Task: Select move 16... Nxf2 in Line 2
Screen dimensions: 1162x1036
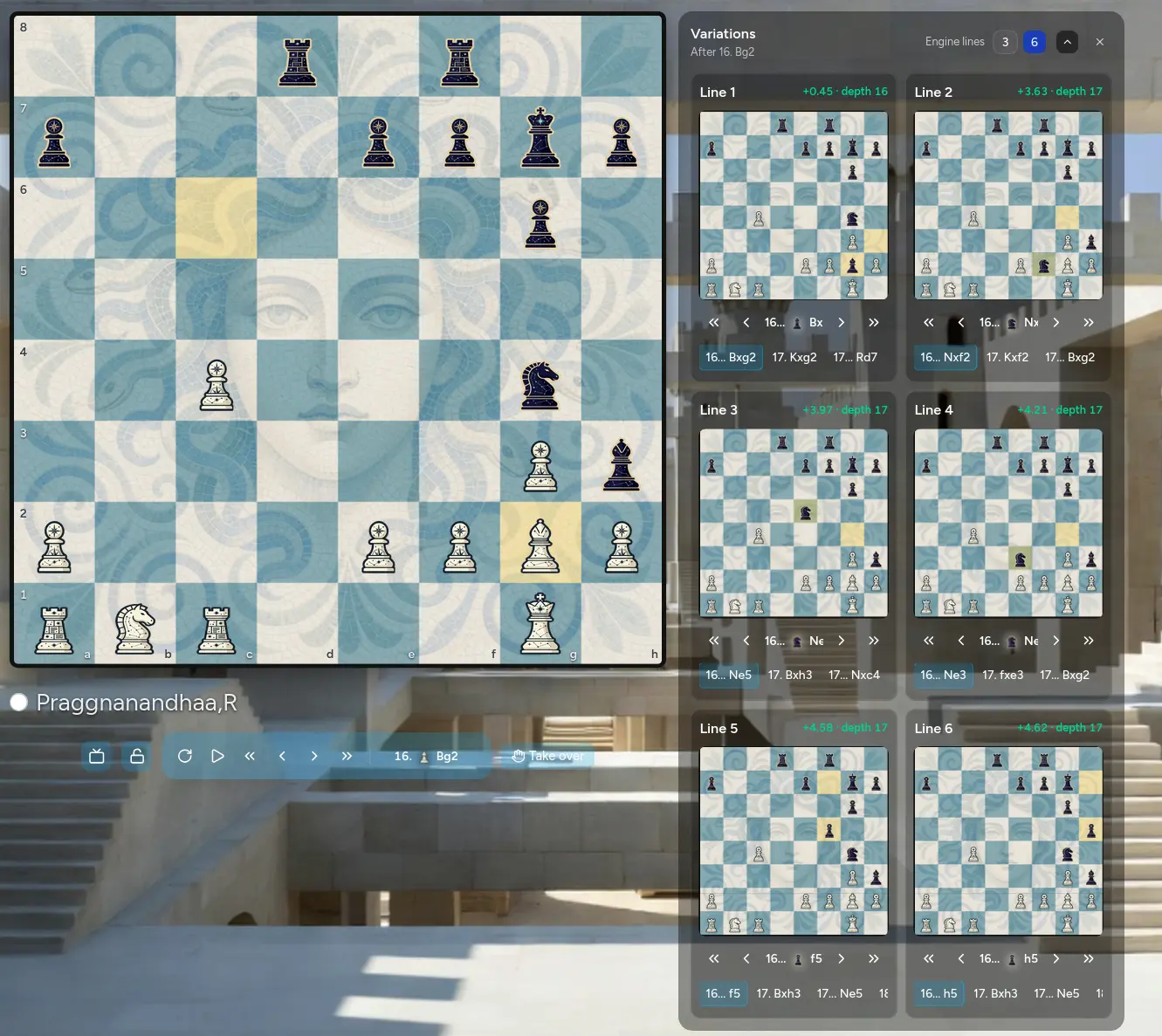Action: (x=945, y=357)
